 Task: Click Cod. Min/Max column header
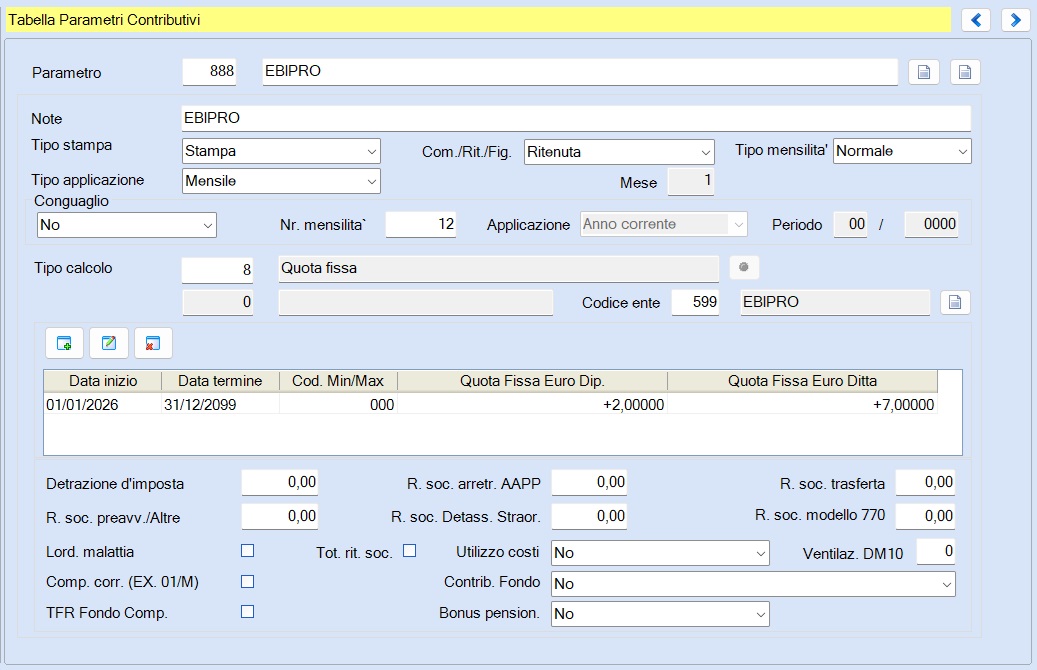tap(338, 381)
